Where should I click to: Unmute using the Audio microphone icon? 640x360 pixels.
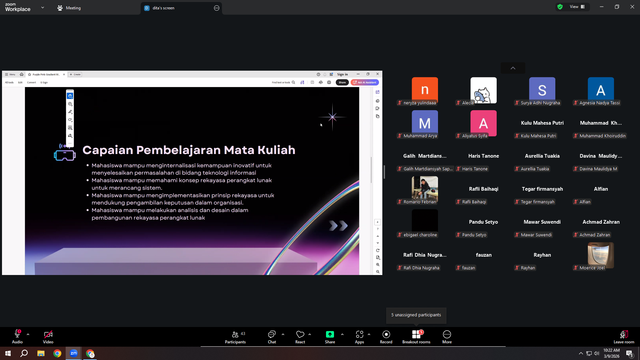[17, 334]
